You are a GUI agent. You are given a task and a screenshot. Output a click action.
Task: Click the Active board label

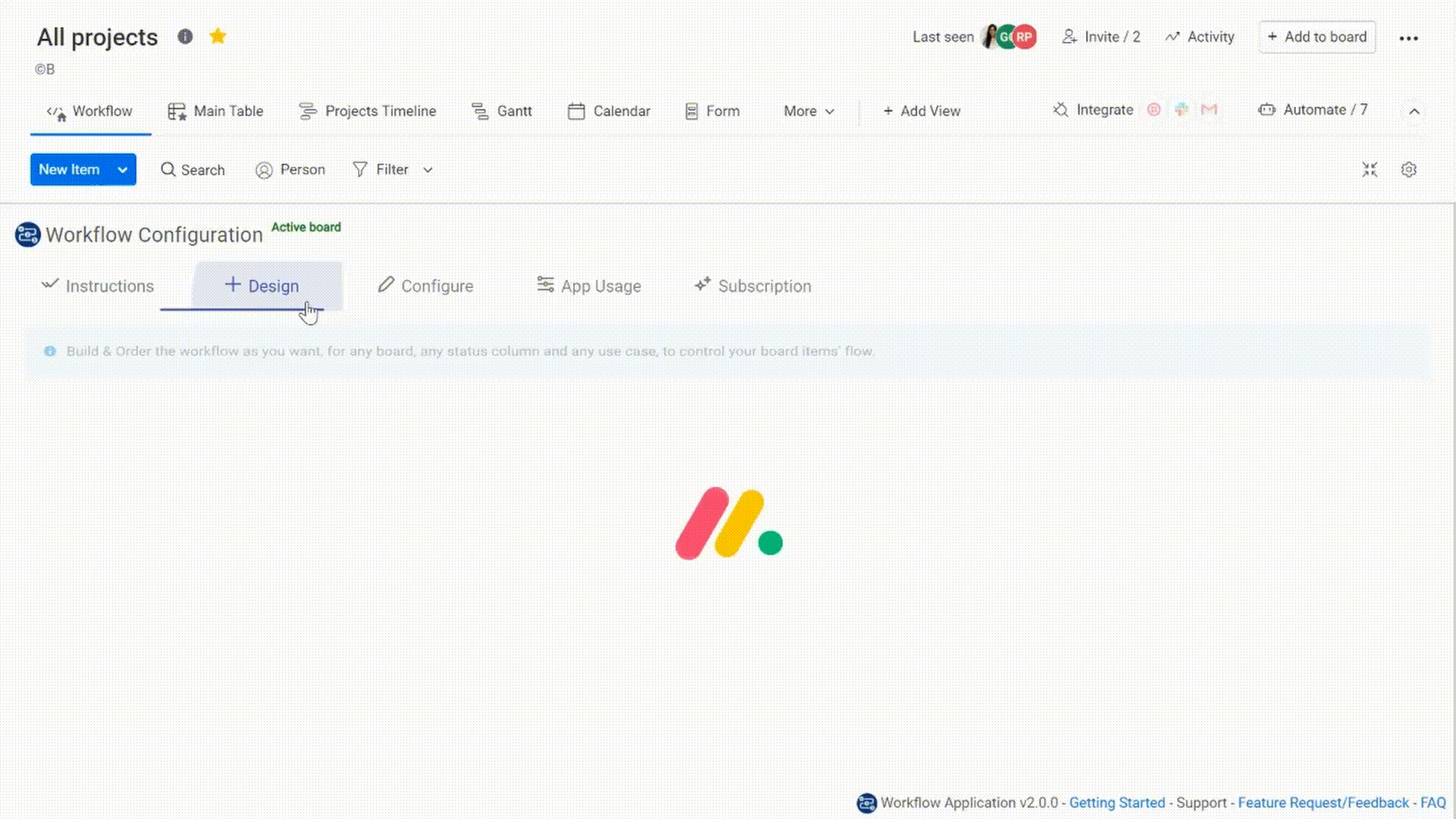pos(306,227)
